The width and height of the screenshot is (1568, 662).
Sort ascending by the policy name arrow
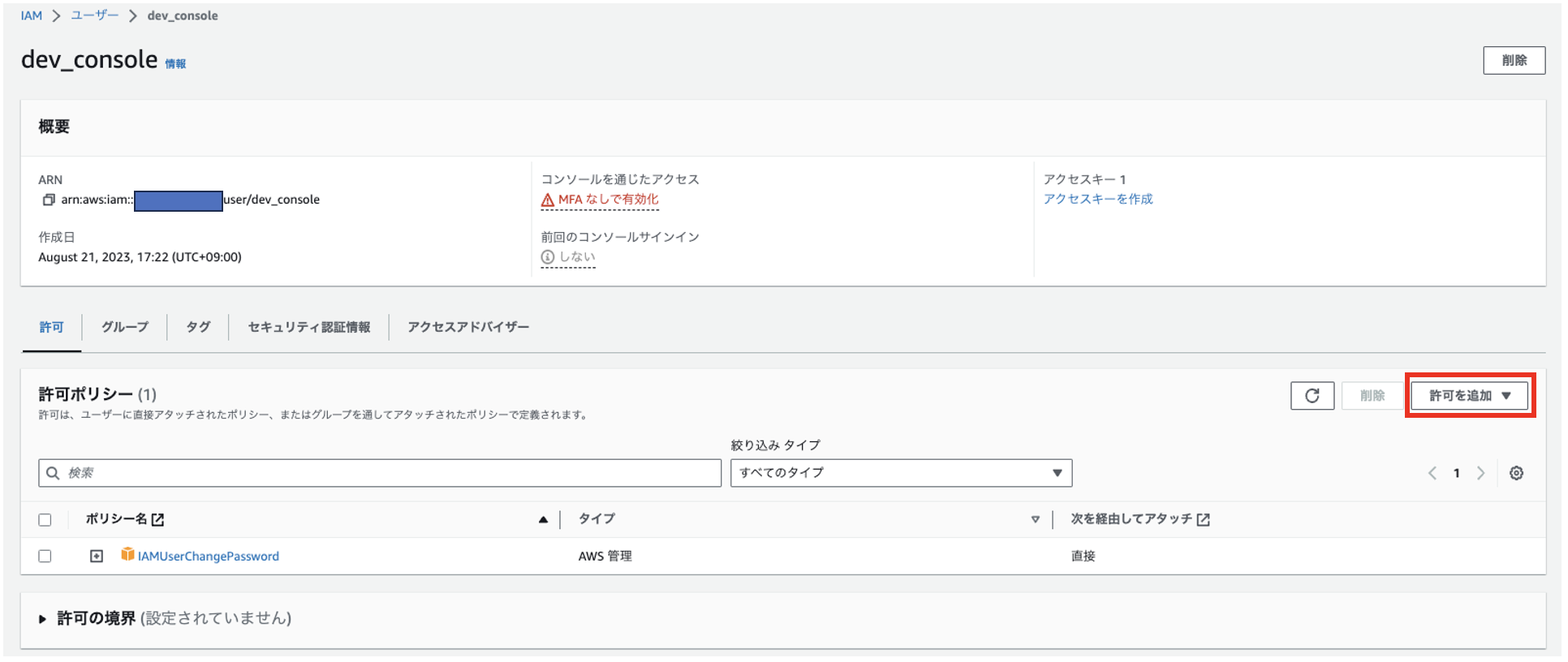pyautogui.click(x=543, y=520)
